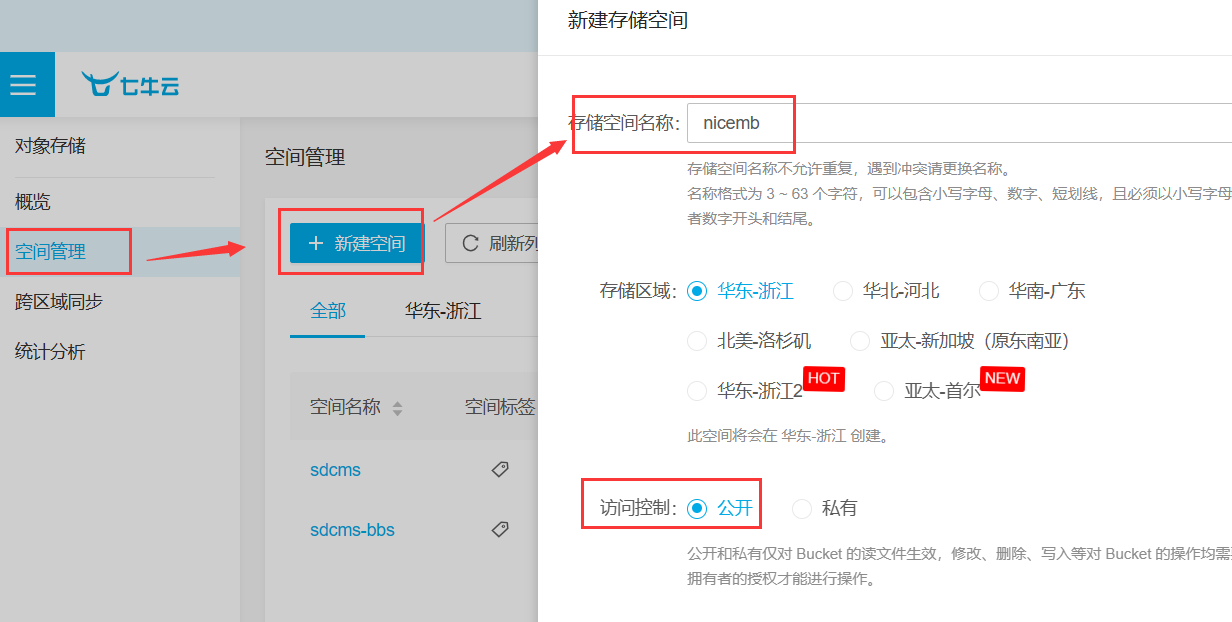Set access control to 私有
The width and height of the screenshot is (1232, 622).
point(802,508)
